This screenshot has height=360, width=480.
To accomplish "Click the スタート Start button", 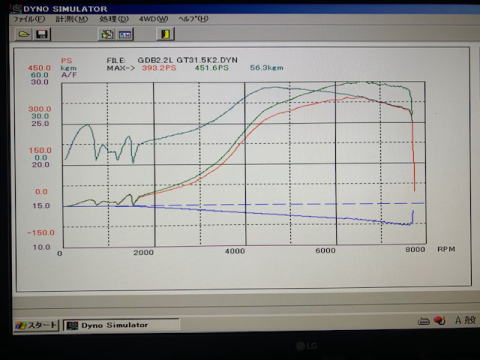I will [x=36, y=325].
